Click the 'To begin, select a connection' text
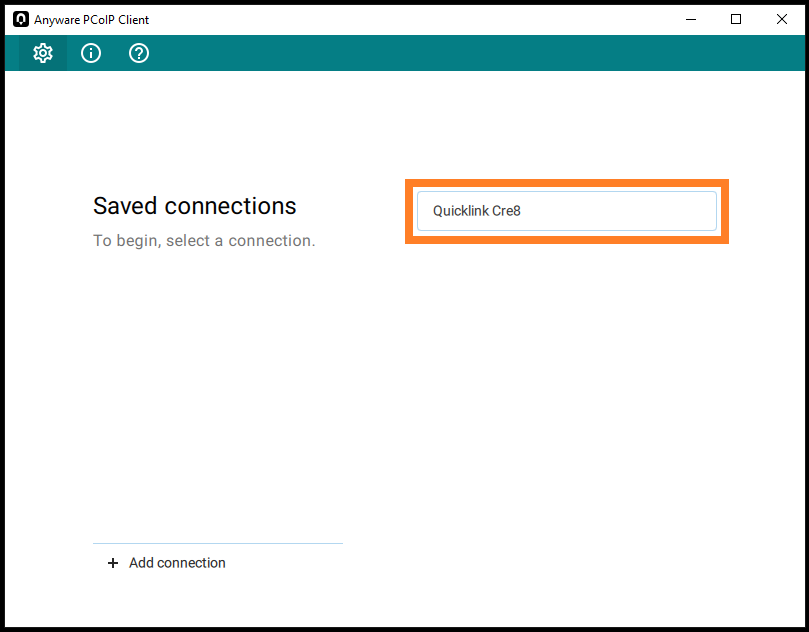The height and width of the screenshot is (632, 809). [x=204, y=241]
